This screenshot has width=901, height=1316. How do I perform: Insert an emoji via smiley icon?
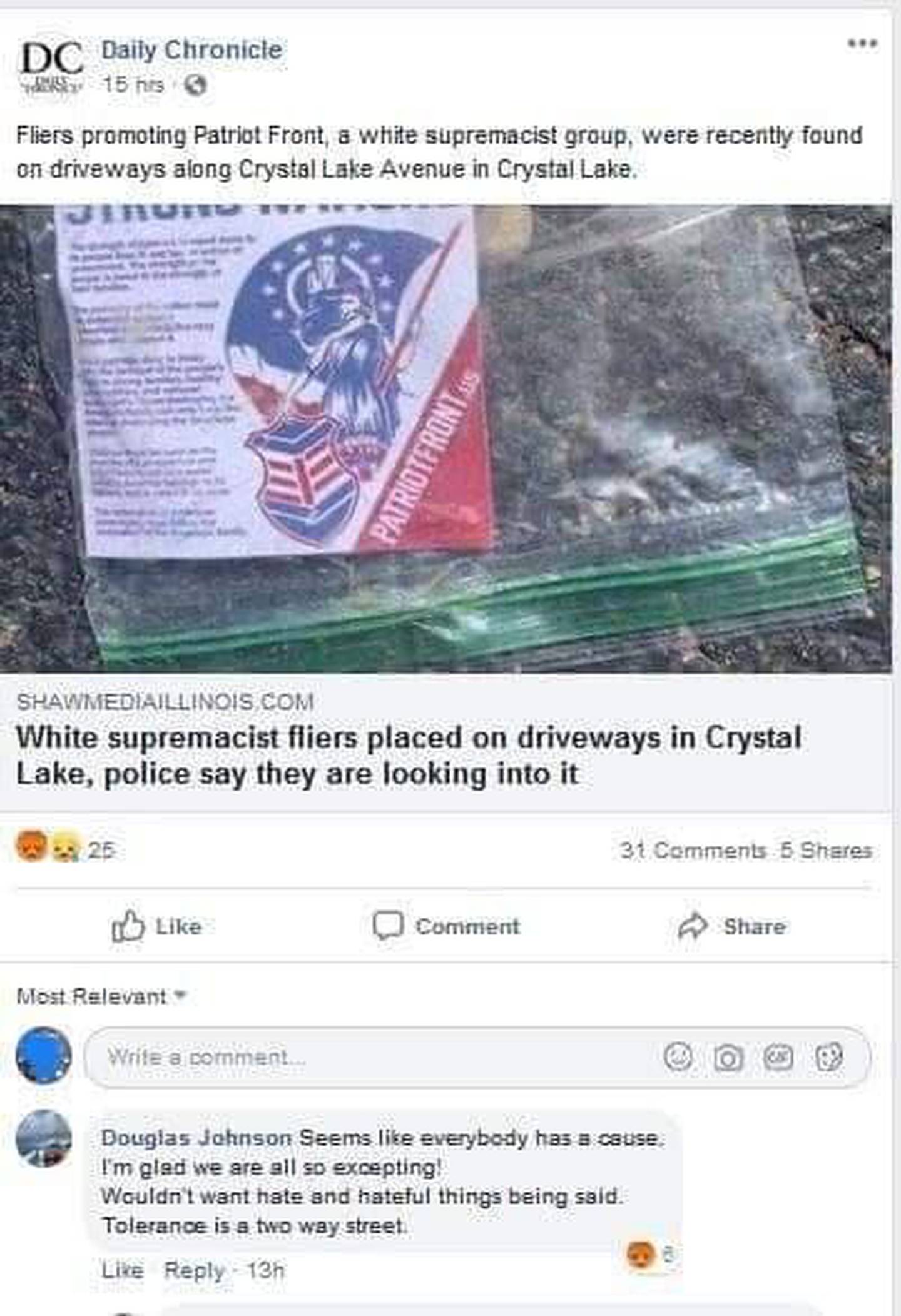(x=678, y=1057)
